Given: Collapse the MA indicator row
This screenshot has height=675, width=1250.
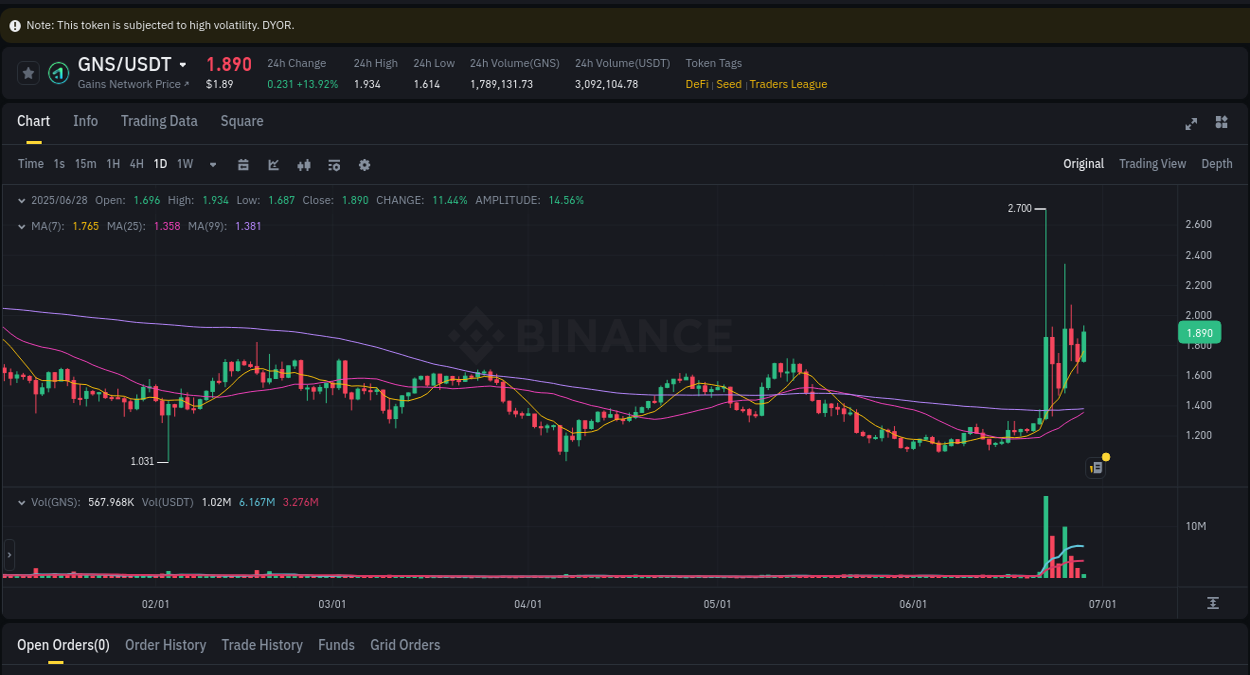Looking at the screenshot, I should pyautogui.click(x=22, y=226).
